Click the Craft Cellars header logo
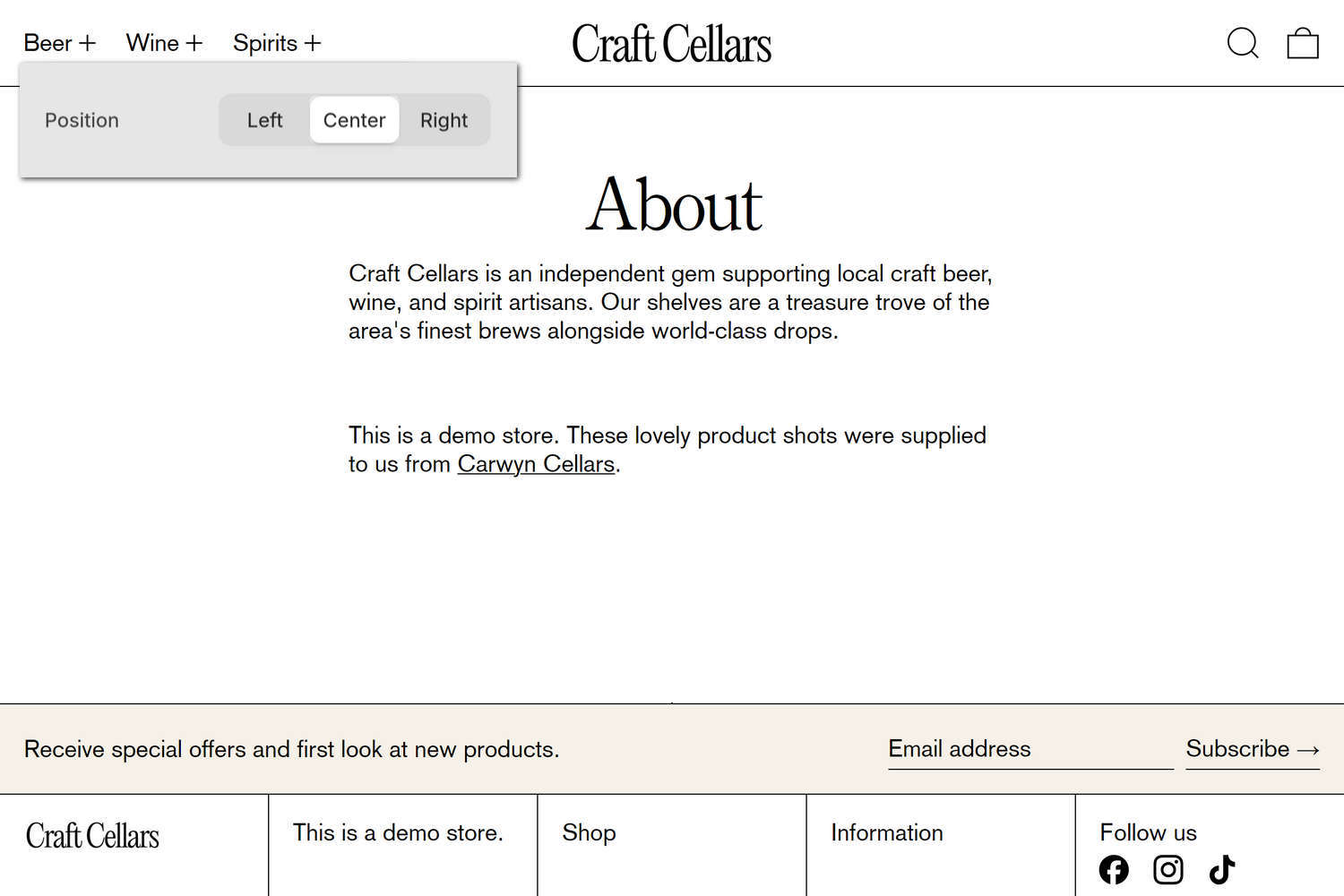The image size is (1344, 896). [672, 42]
